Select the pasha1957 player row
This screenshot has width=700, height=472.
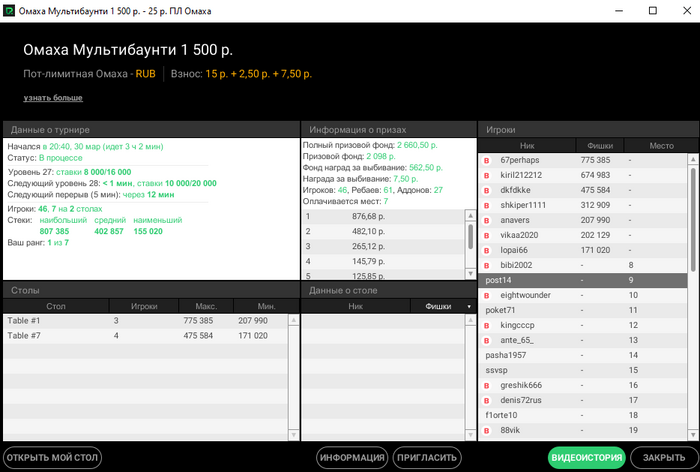click(x=583, y=355)
